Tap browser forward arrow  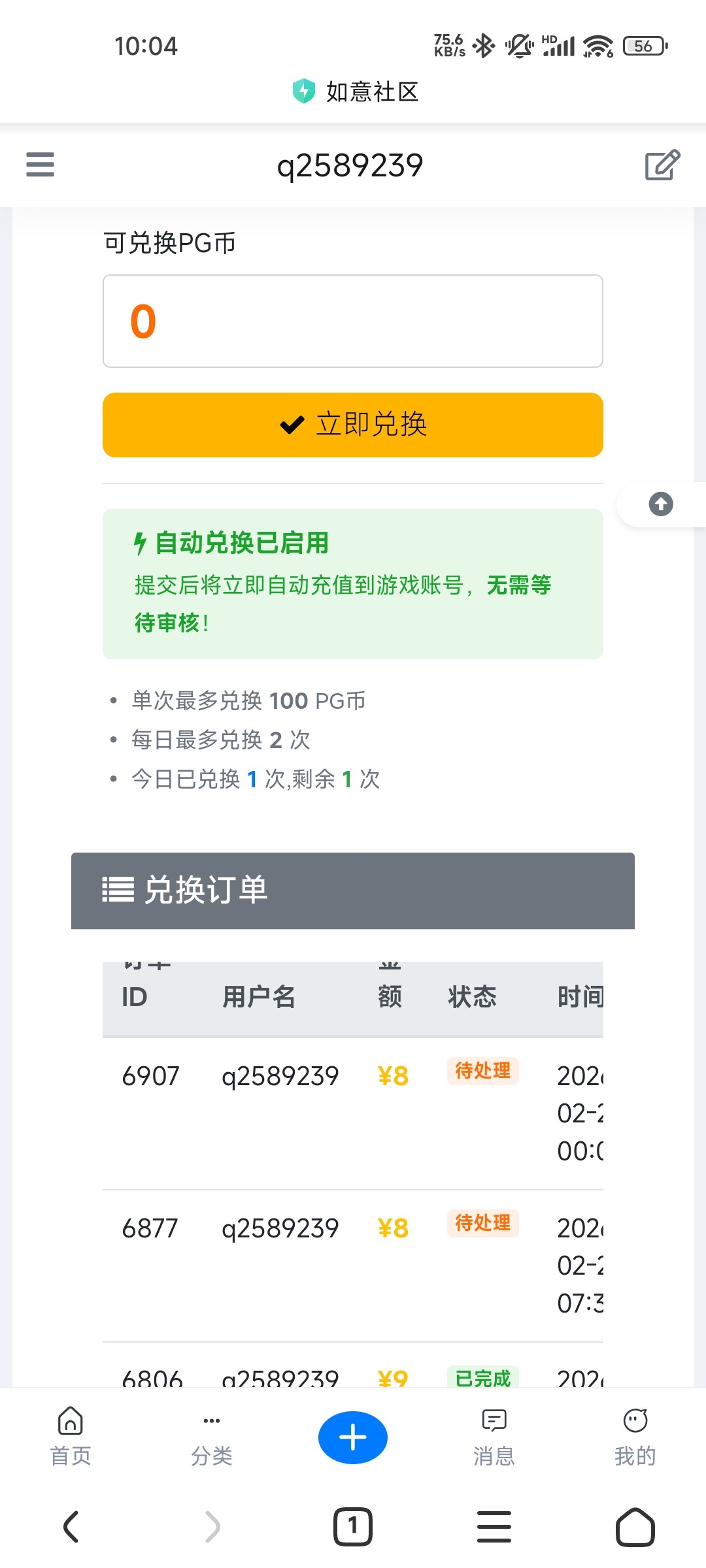(x=212, y=1527)
